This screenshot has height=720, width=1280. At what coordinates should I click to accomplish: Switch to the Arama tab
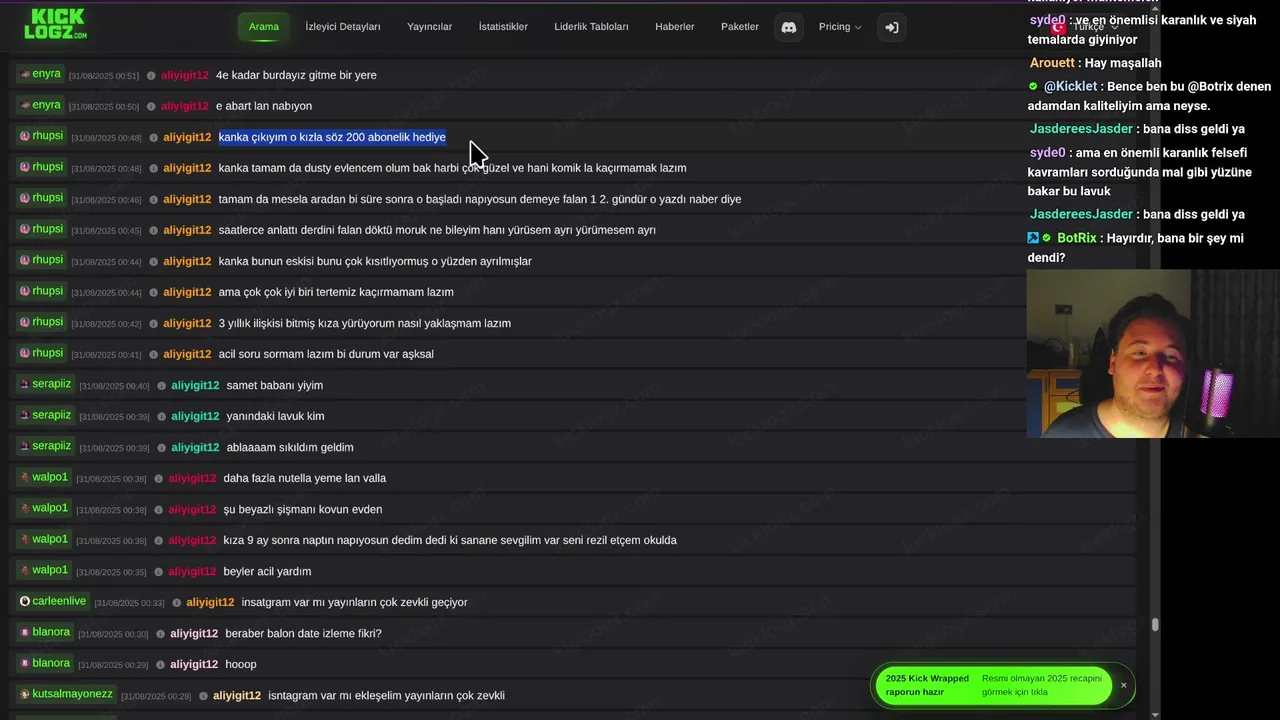tap(264, 27)
